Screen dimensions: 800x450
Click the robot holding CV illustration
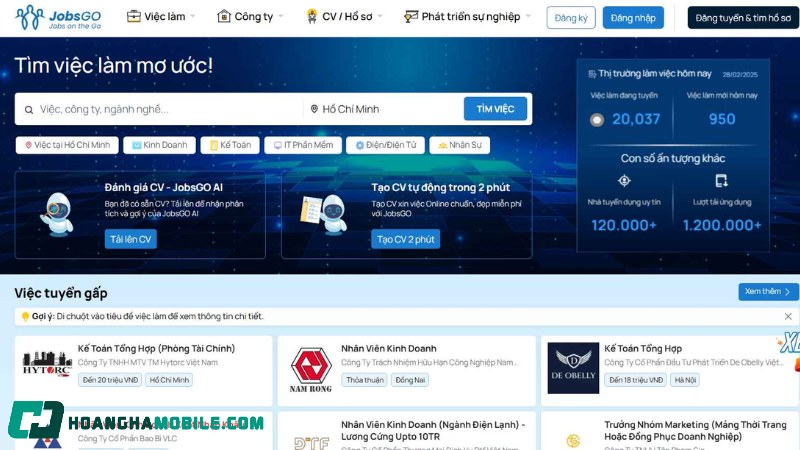pos(324,214)
